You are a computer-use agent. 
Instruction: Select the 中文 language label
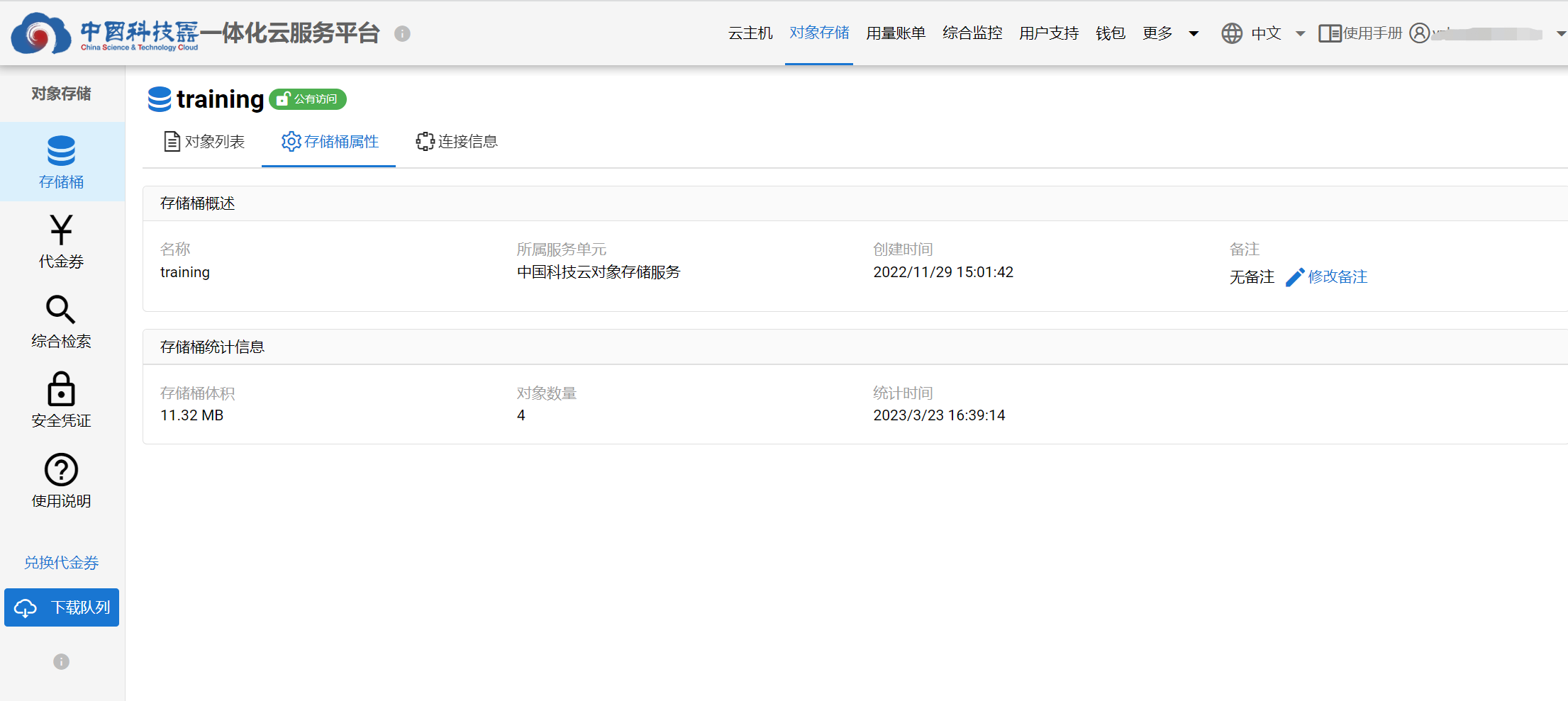coord(1266,33)
